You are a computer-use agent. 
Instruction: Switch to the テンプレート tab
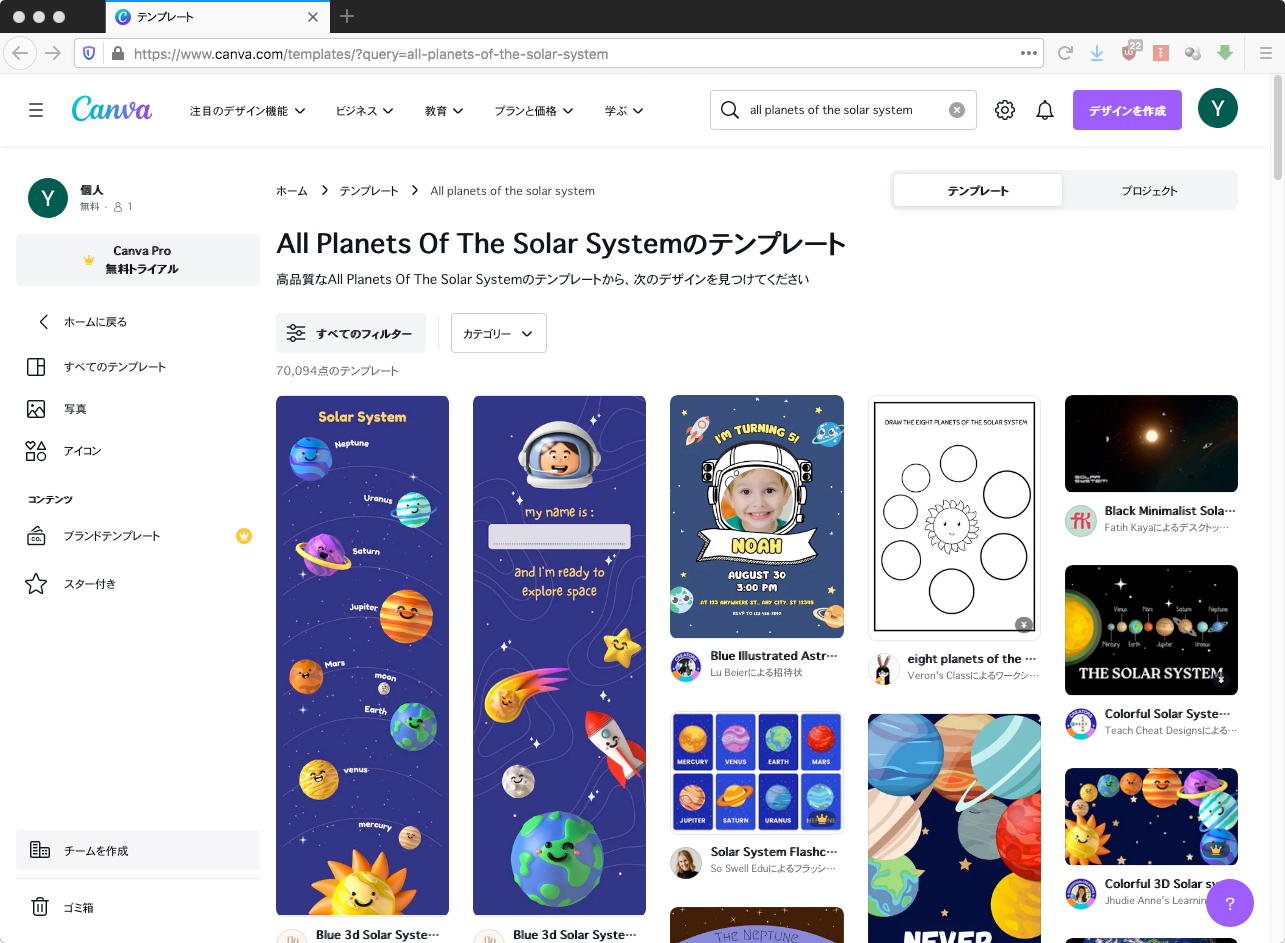click(978, 190)
